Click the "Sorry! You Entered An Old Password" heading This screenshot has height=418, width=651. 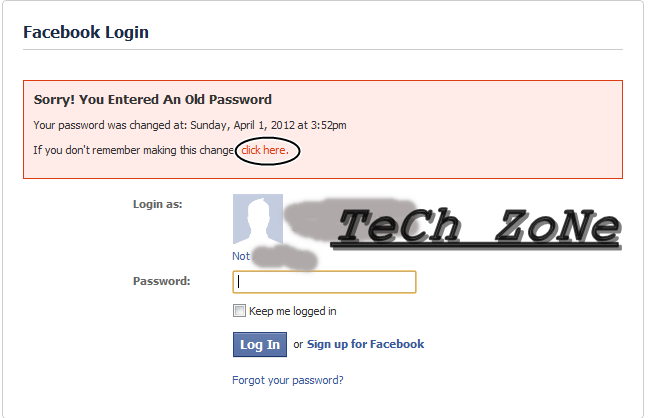pyautogui.click(x=153, y=100)
